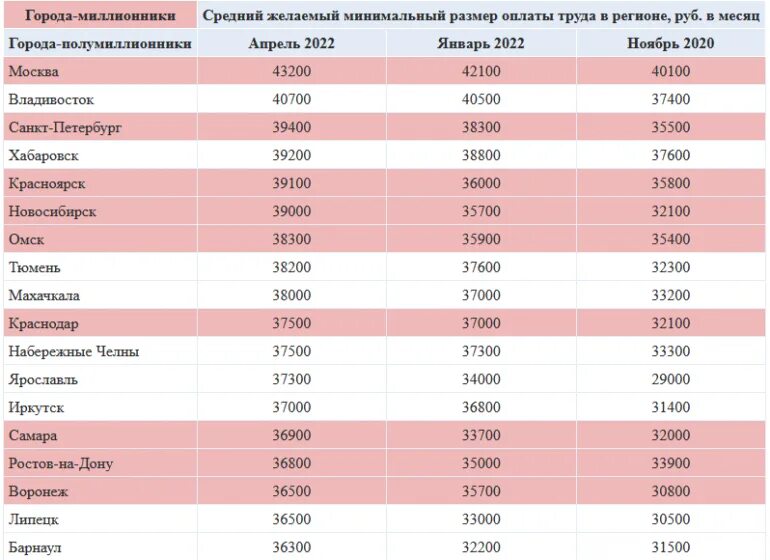
Task: Select Omsk's November value 35400
Action: pyautogui.click(x=671, y=239)
